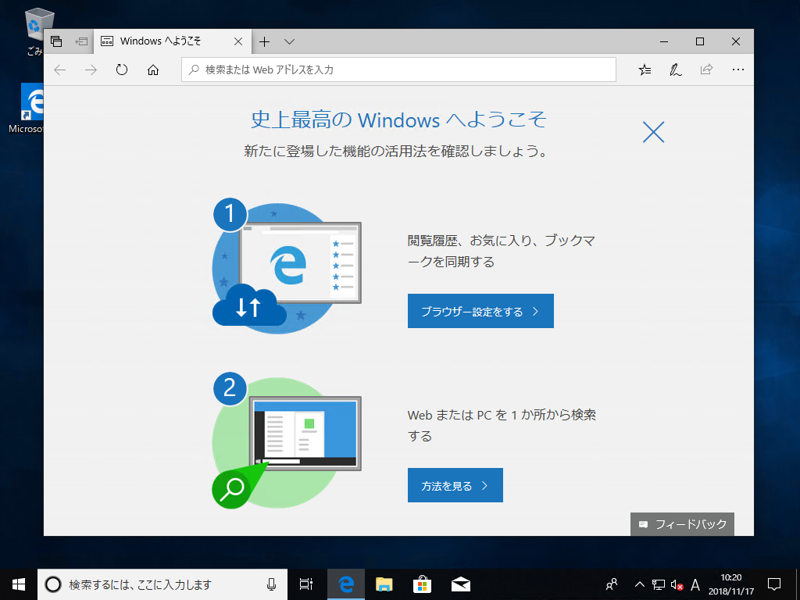Refresh the current page
The width and height of the screenshot is (800, 600).
click(121, 70)
